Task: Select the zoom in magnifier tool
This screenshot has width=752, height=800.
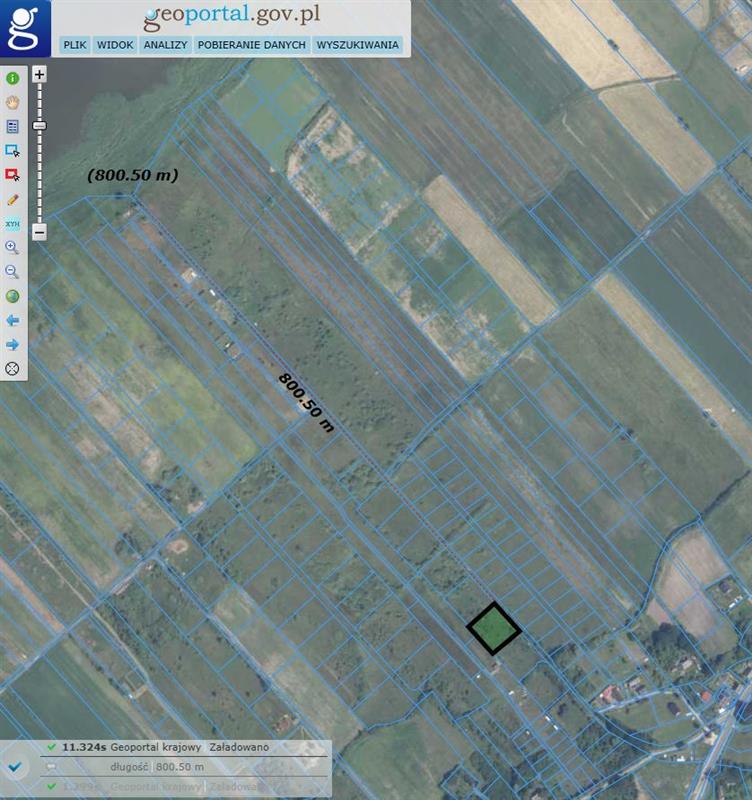Action: pos(13,247)
